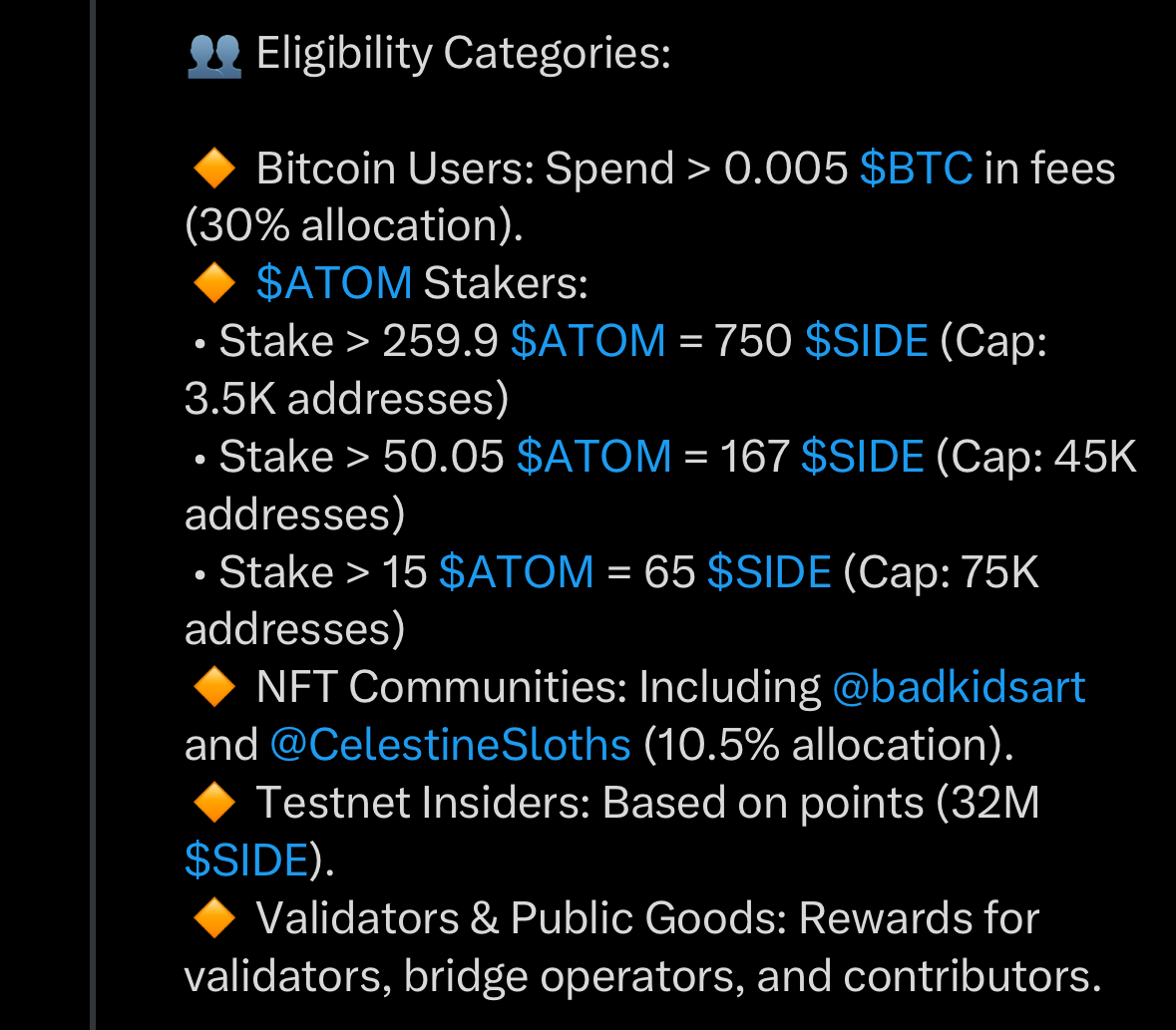Screen dimensions: 1176x1030
Task: Tap the $ATOM cashtag after Stake > 15
Action: (x=516, y=573)
